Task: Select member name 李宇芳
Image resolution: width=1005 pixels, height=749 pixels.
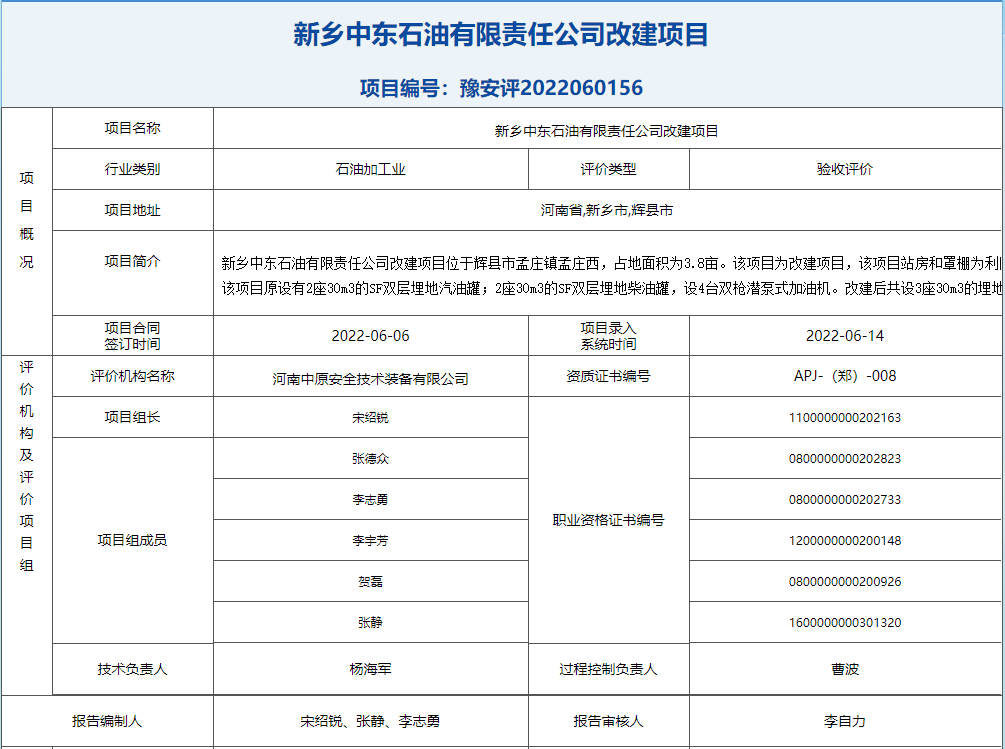Action: tap(370, 541)
